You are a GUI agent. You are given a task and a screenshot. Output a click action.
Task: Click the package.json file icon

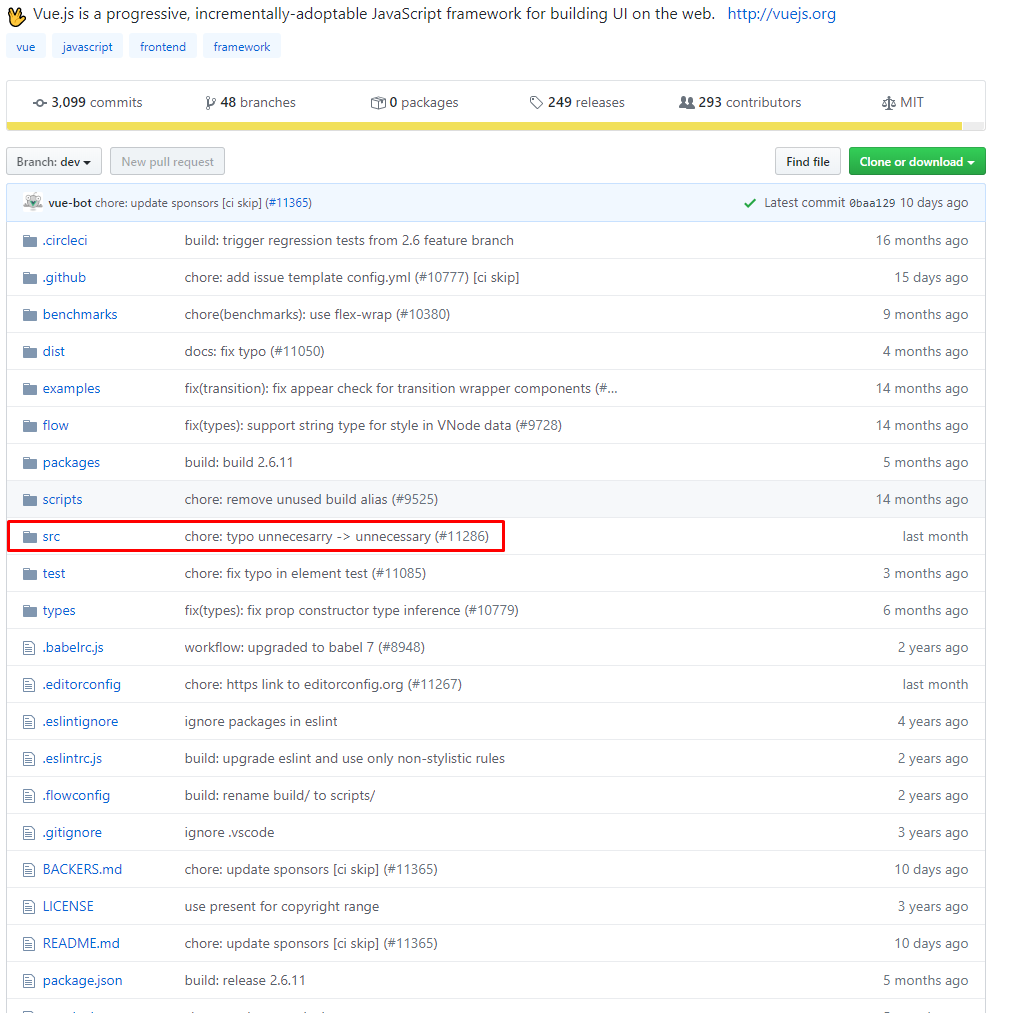[x=28, y=981]
